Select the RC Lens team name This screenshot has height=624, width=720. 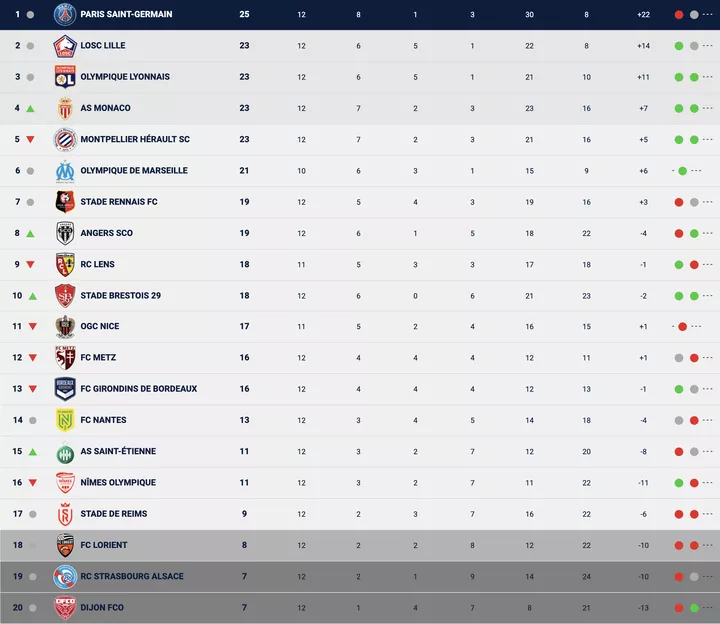99,265
